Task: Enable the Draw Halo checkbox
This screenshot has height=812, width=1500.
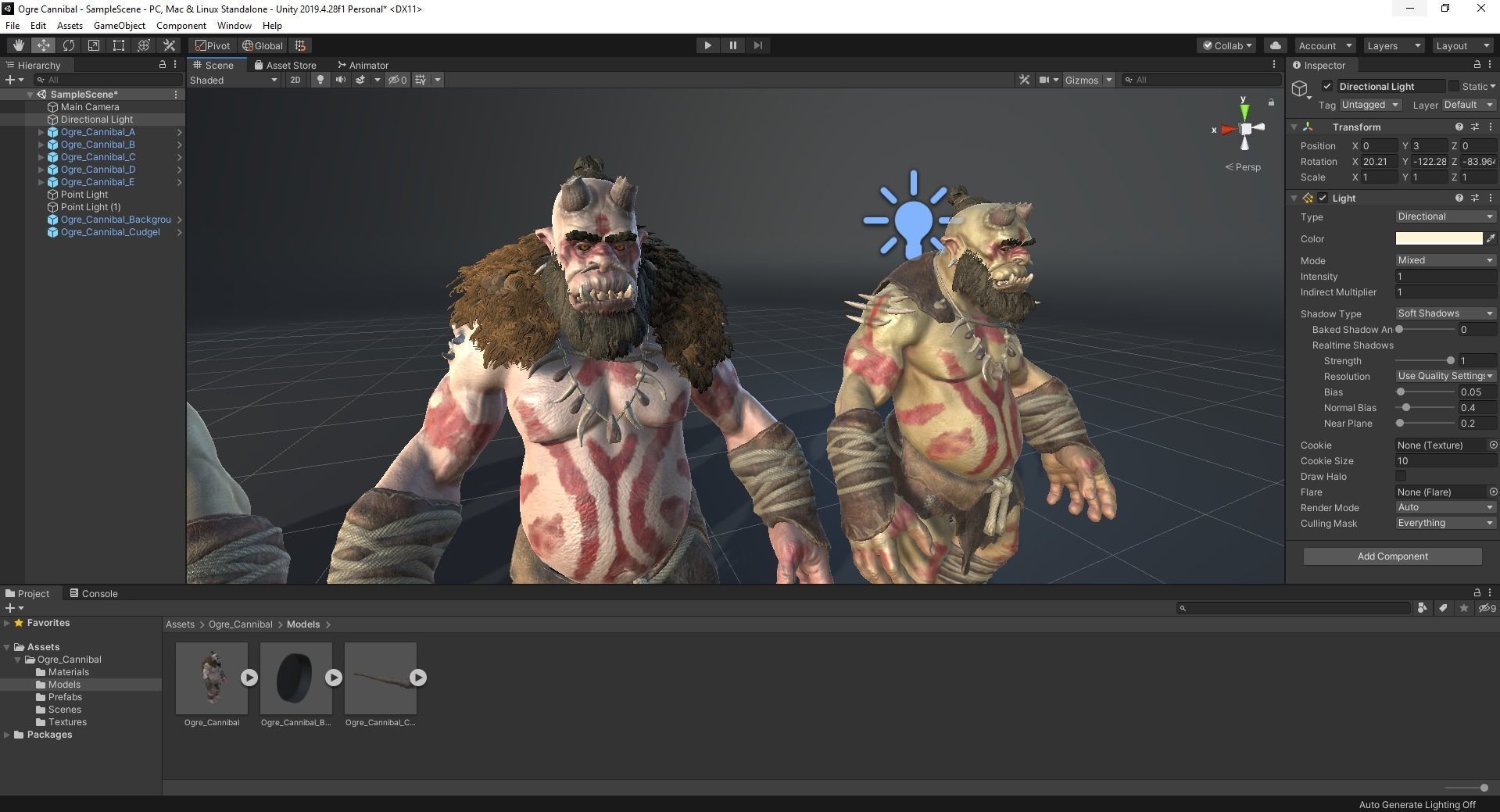Action: click(x=1401, y=476)
